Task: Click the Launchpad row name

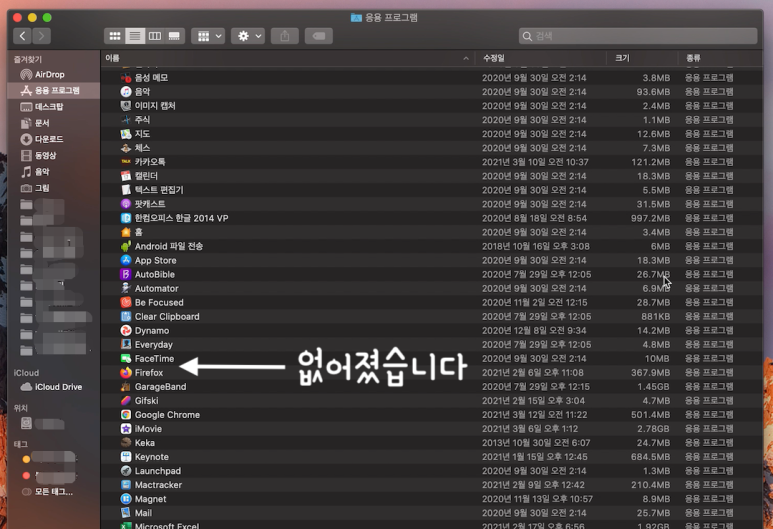Action: point(158,471)
